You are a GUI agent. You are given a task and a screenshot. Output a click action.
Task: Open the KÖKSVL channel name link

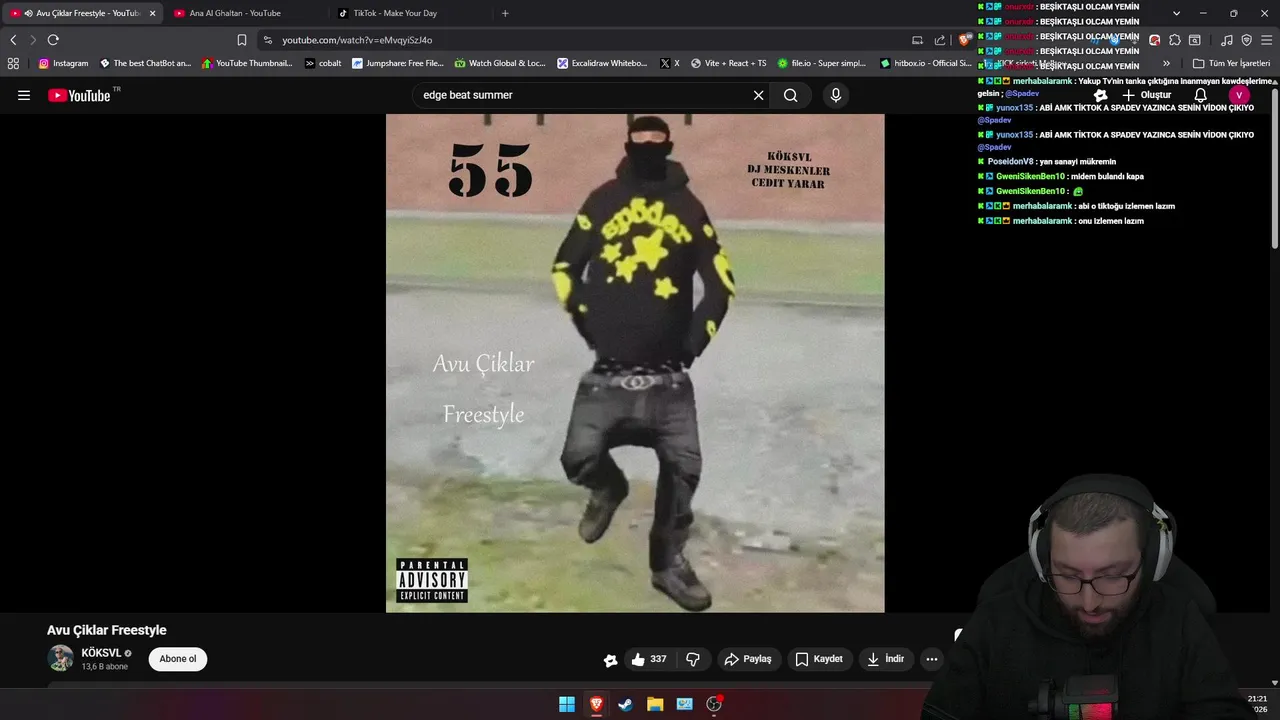[x=101, y=653]
